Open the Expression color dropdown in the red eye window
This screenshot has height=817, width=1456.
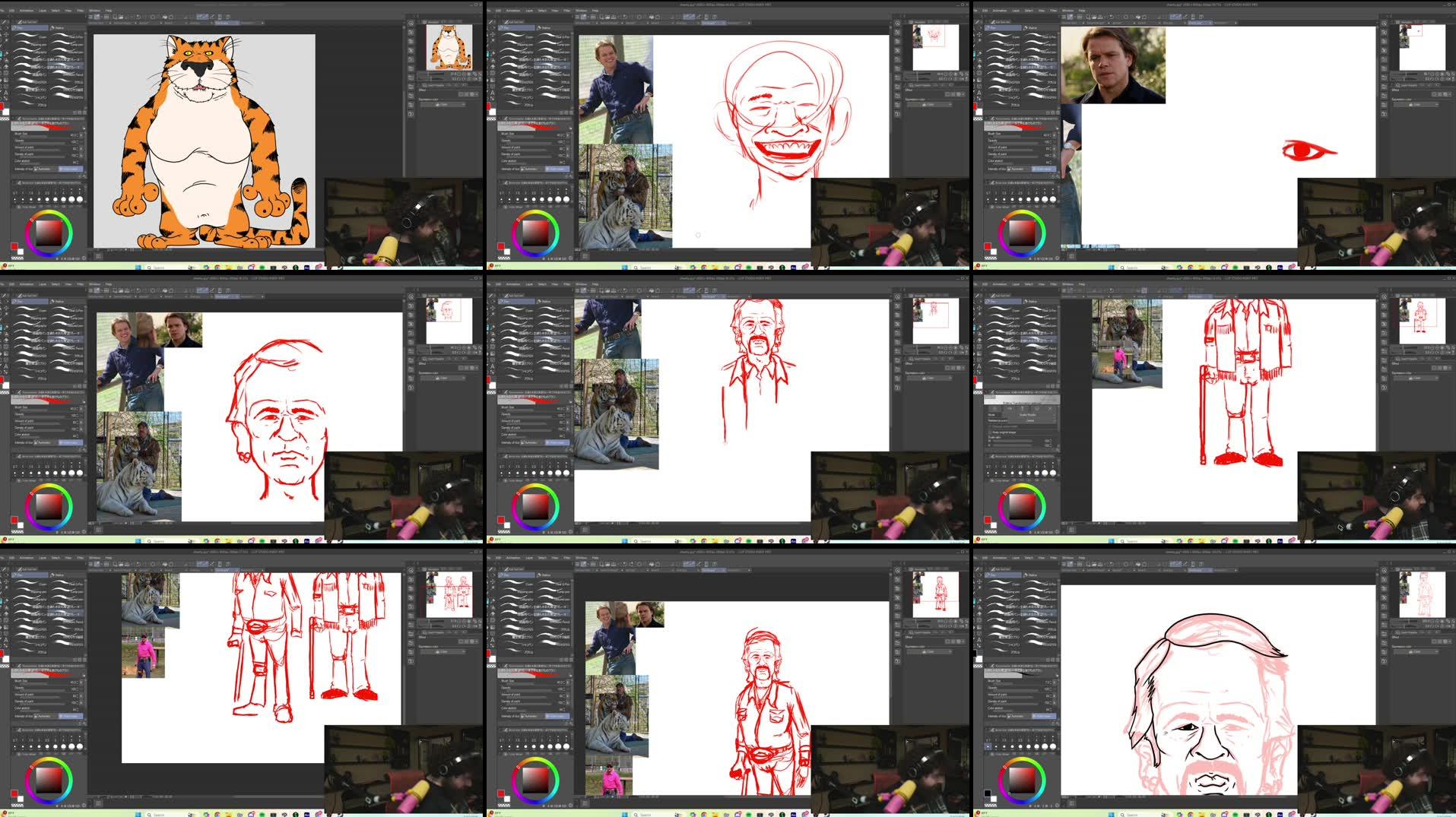tap(1418, 104)
